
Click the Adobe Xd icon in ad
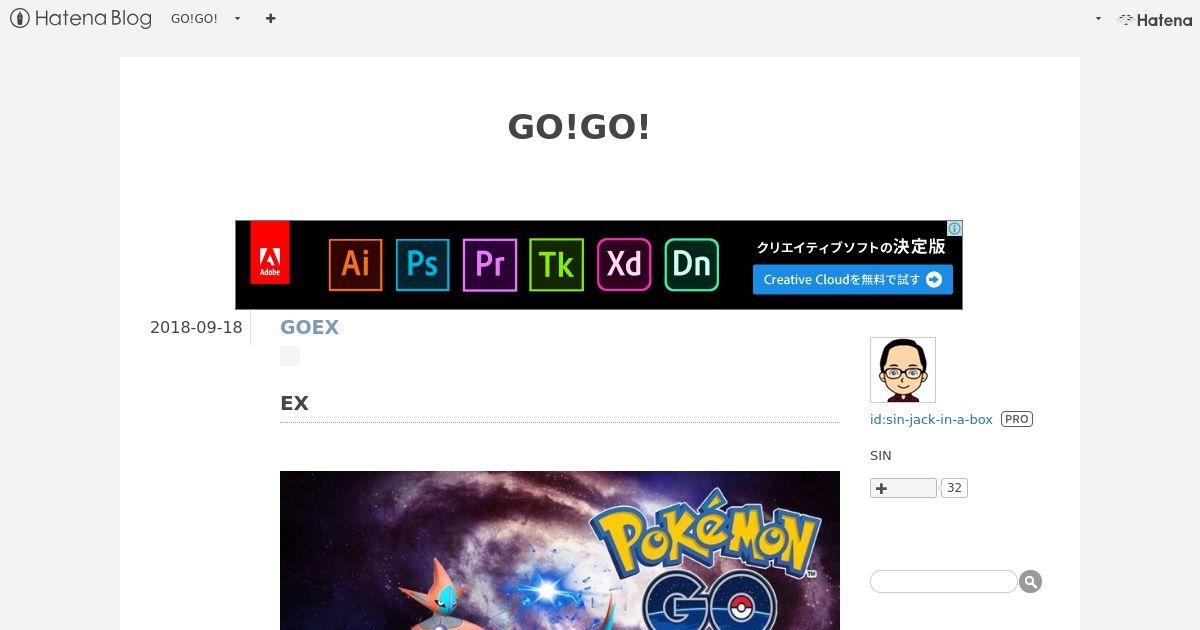[x=624, y=264]
